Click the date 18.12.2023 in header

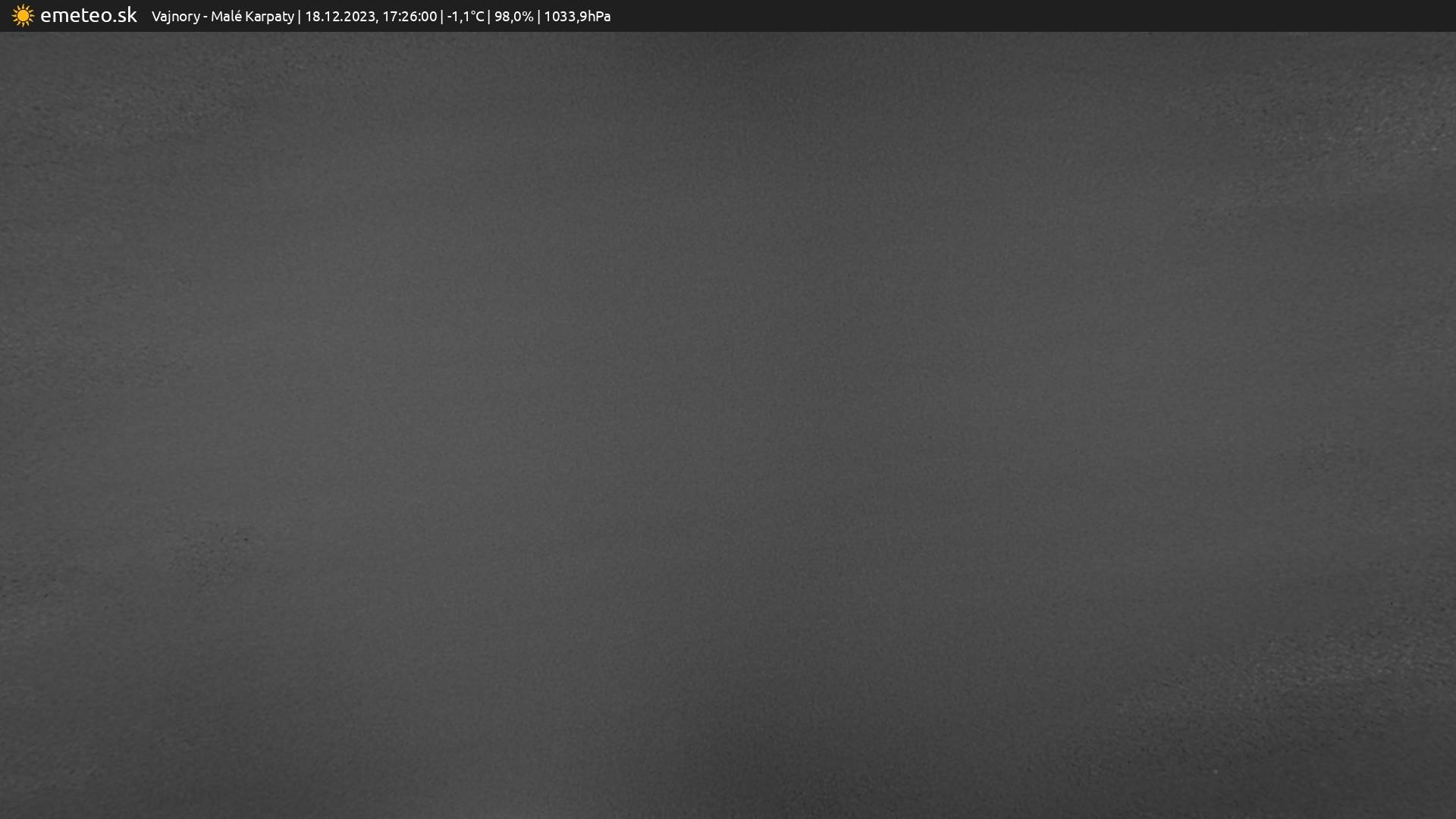coord(339,17)
